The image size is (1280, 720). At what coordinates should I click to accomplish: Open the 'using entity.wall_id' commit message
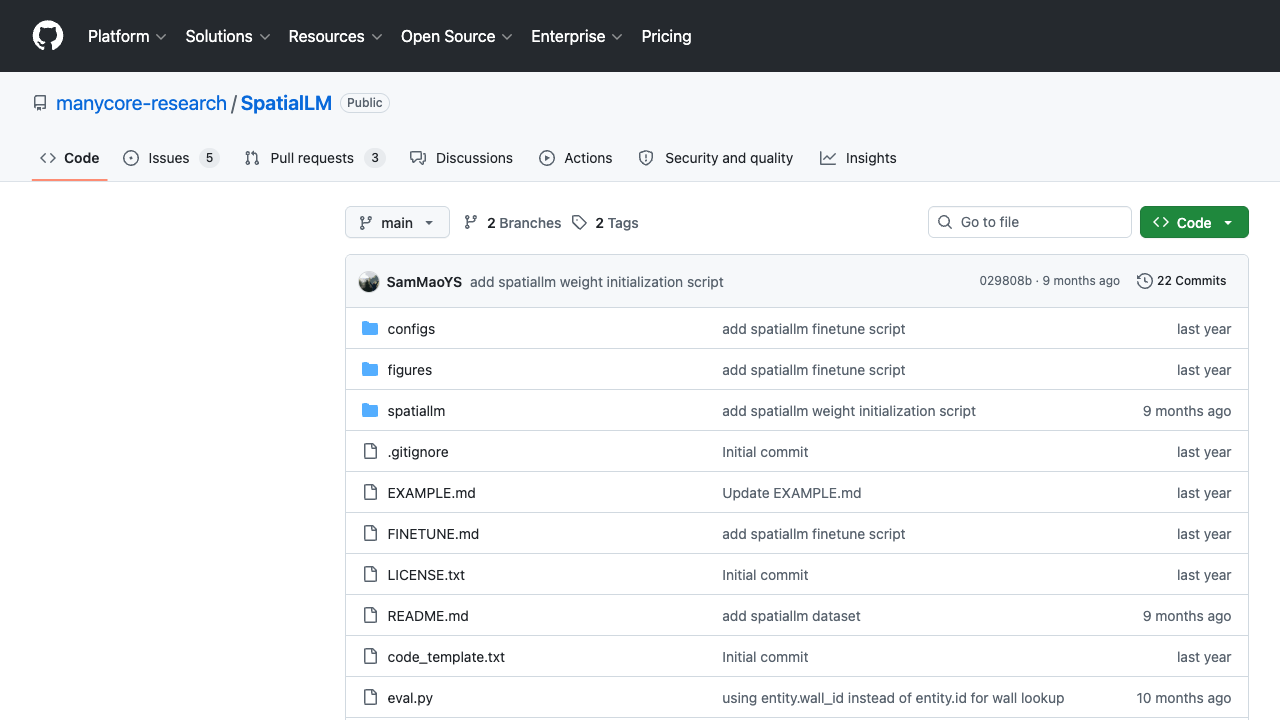[x=893, y=698]
